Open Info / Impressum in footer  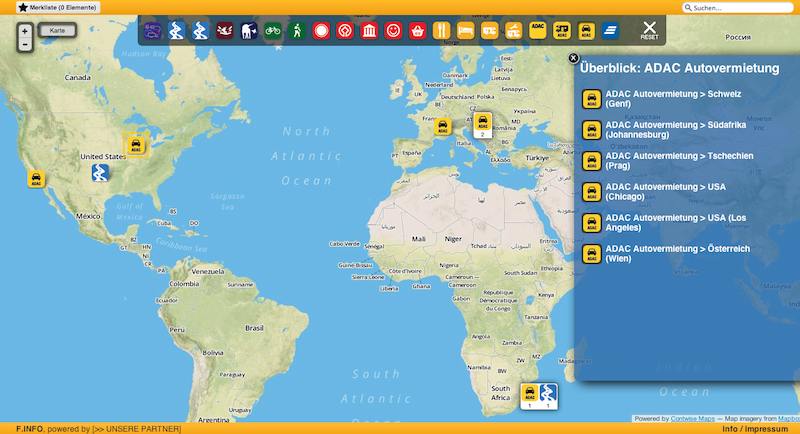pos(755,429)
